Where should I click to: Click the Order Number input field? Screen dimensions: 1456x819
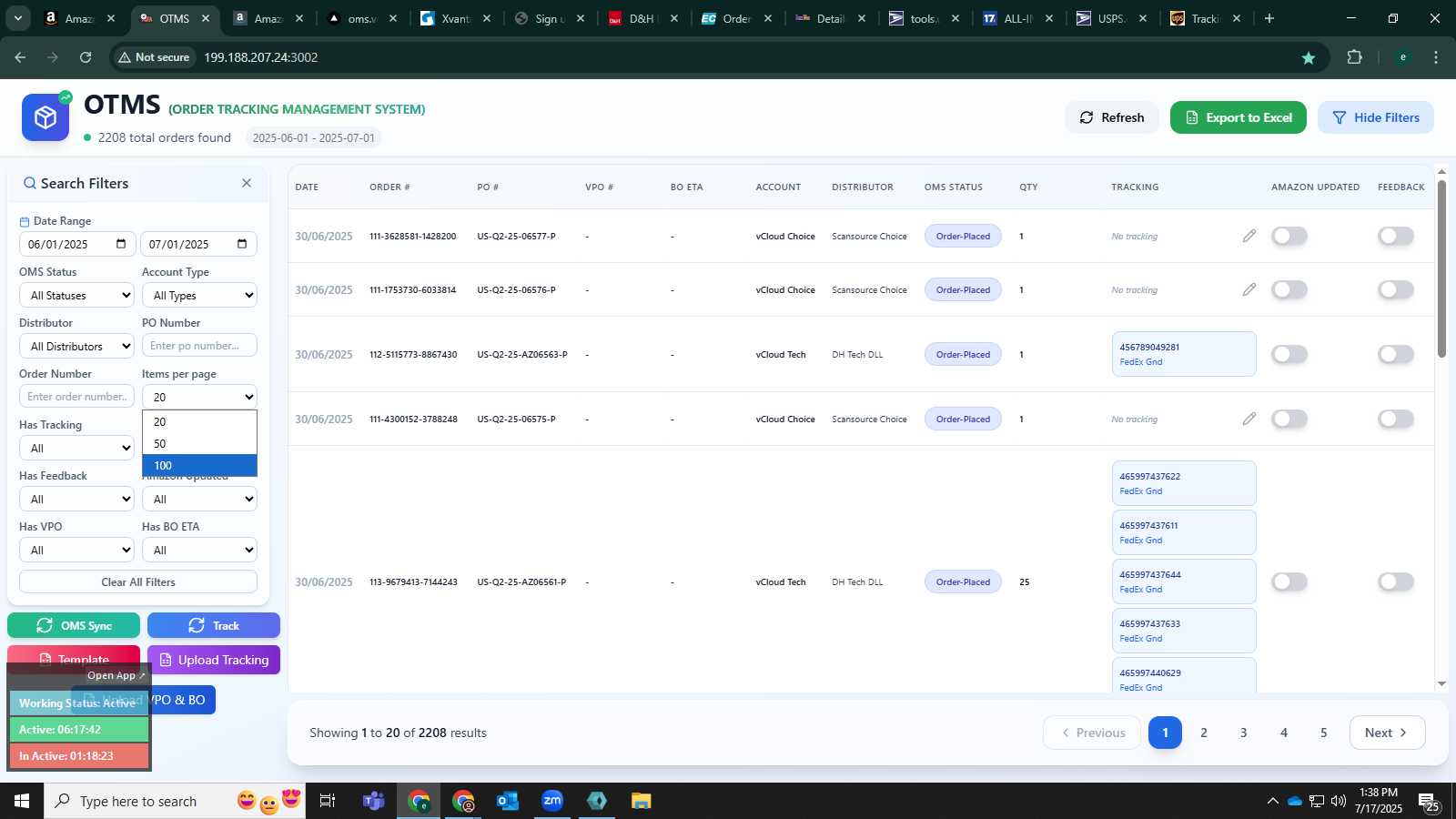click(76, 397)
